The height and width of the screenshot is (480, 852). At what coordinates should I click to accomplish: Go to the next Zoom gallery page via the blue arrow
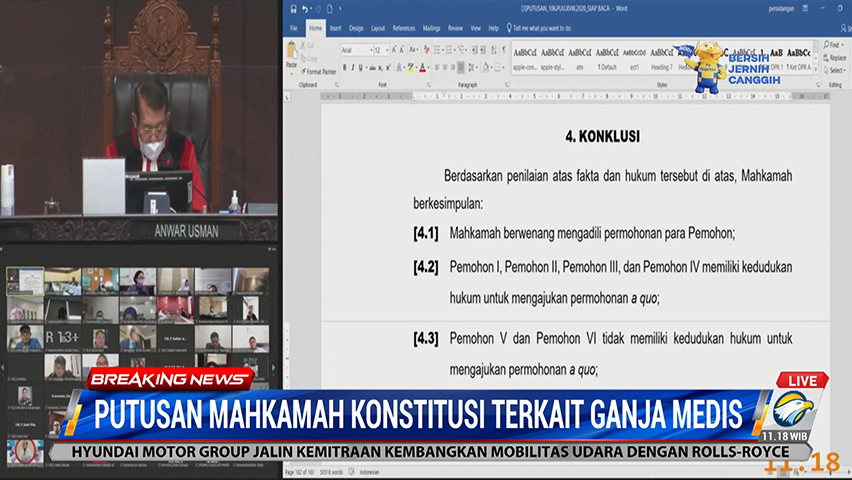tap(273, 368)
